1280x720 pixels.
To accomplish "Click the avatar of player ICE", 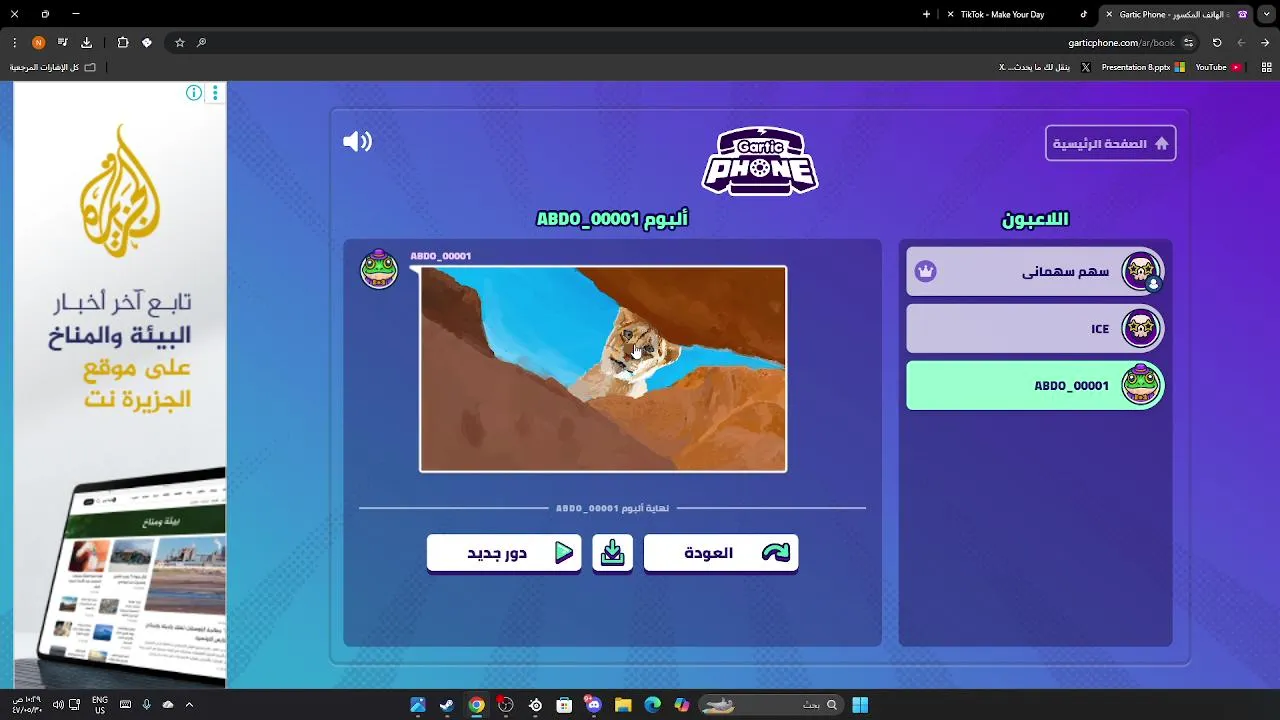I will [x=1141, y=328].
